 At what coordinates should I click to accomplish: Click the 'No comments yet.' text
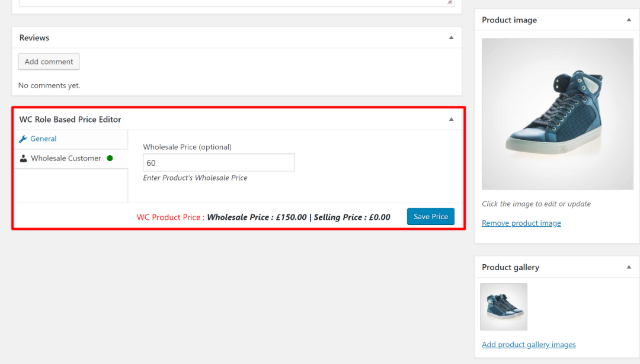(x=49, y=85)
